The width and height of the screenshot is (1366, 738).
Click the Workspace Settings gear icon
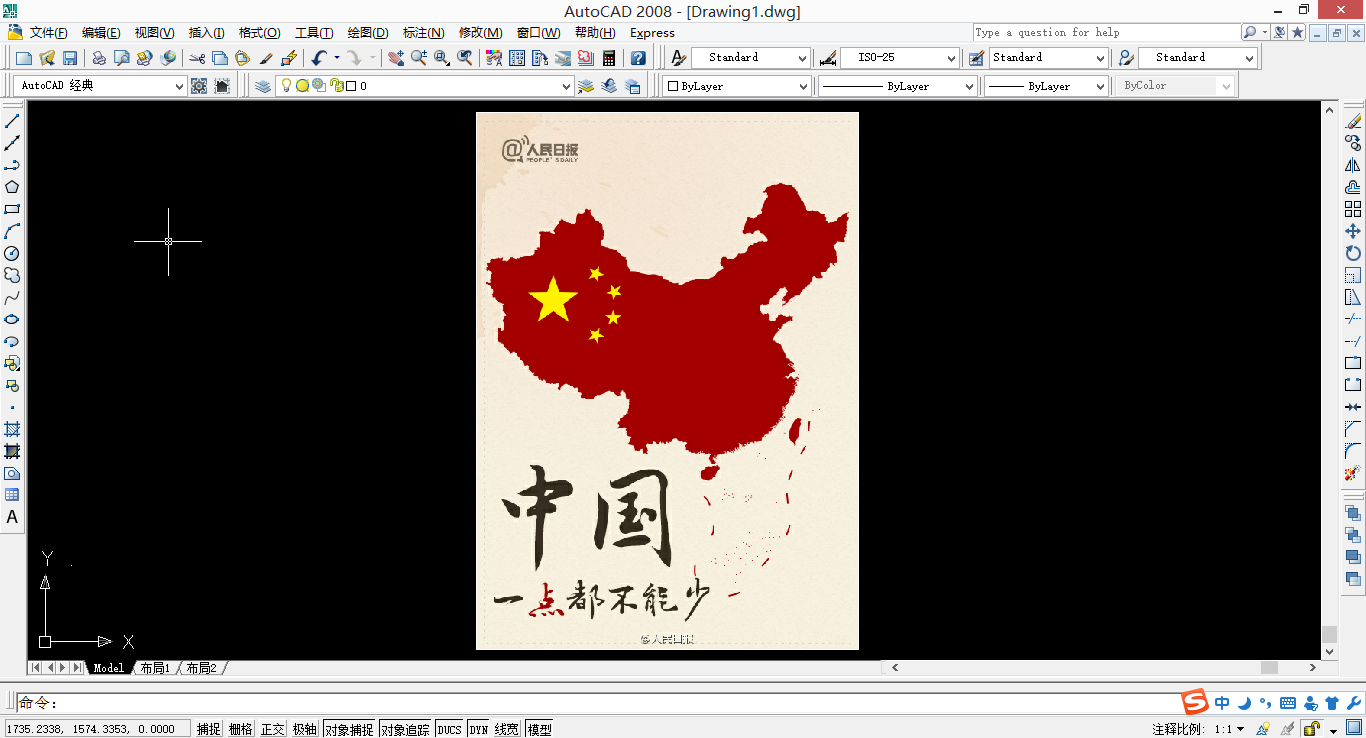point(199,86)
